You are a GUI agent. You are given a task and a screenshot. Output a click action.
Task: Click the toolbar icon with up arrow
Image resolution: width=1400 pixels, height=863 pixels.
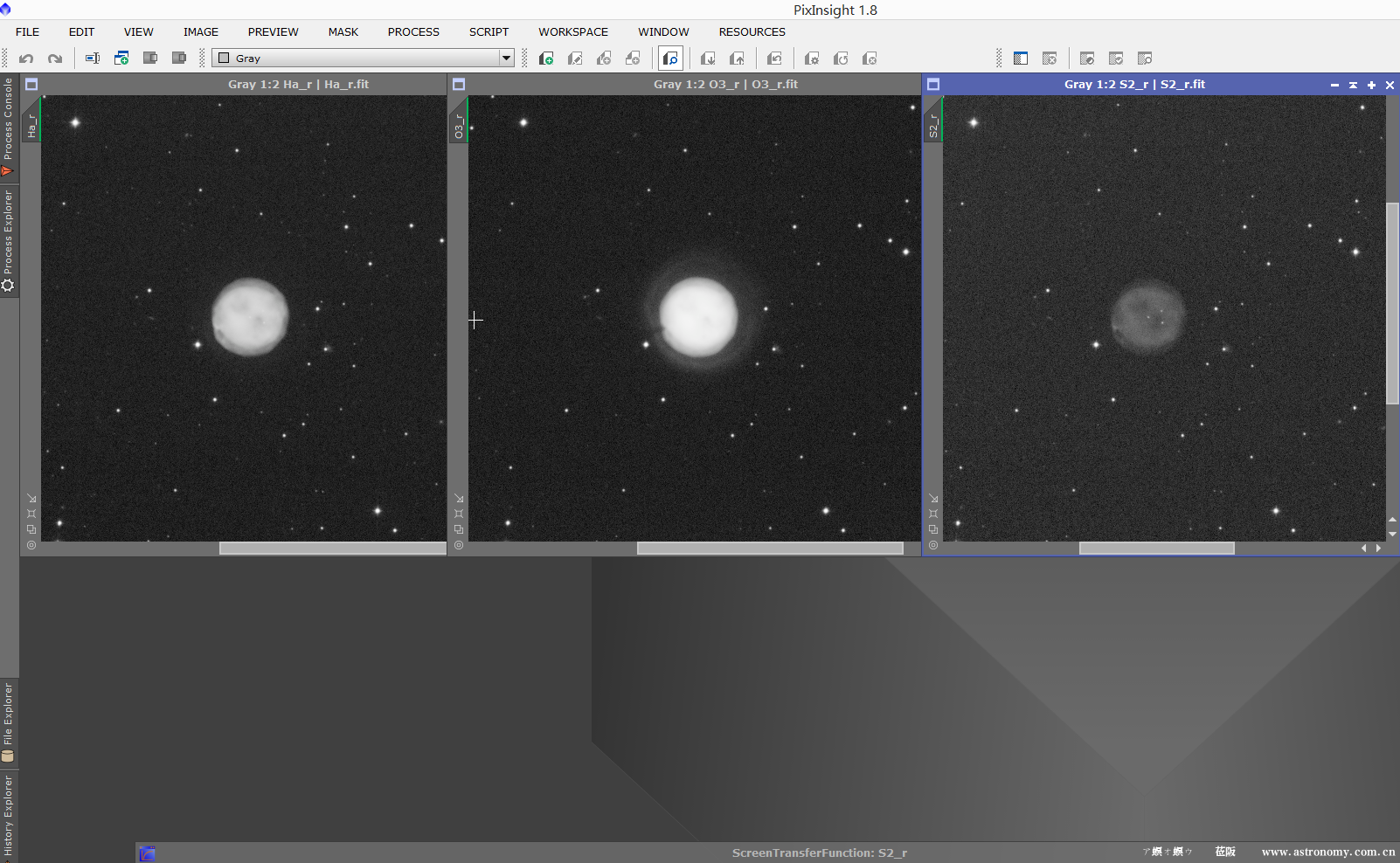(x=737, y=59)
